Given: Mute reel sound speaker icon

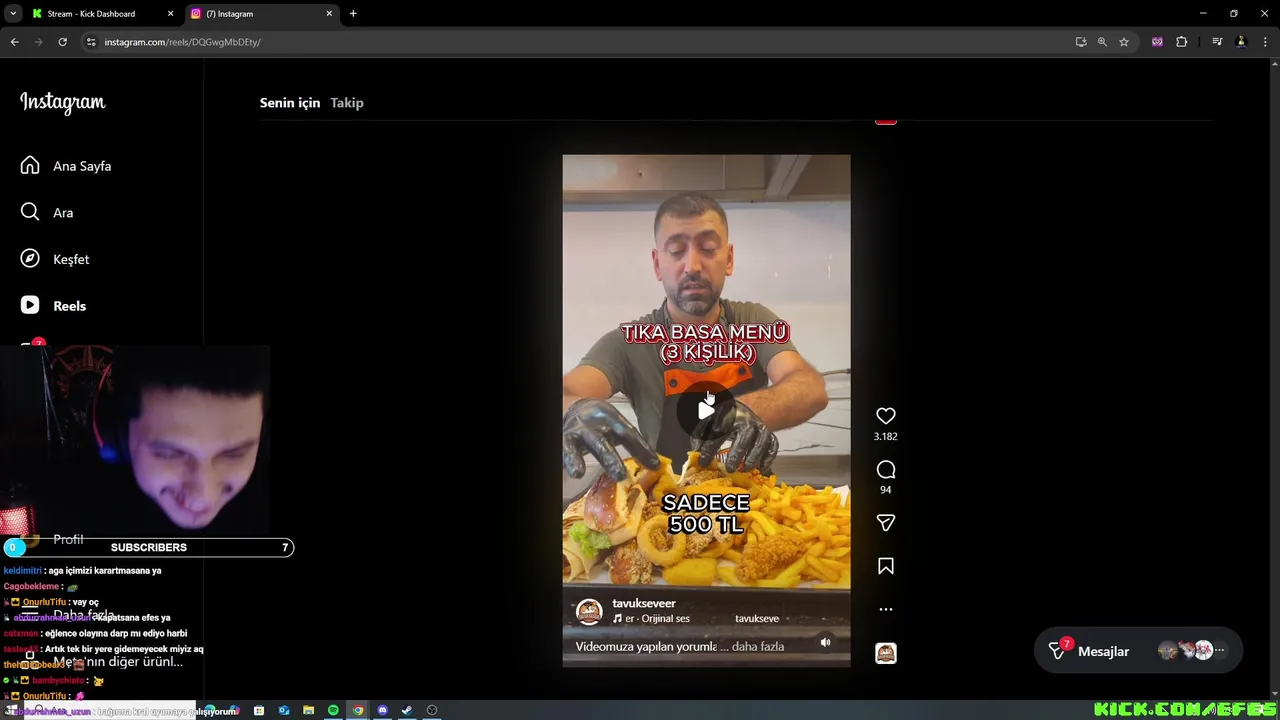Looking at the screenshot, I should point(825,642).
